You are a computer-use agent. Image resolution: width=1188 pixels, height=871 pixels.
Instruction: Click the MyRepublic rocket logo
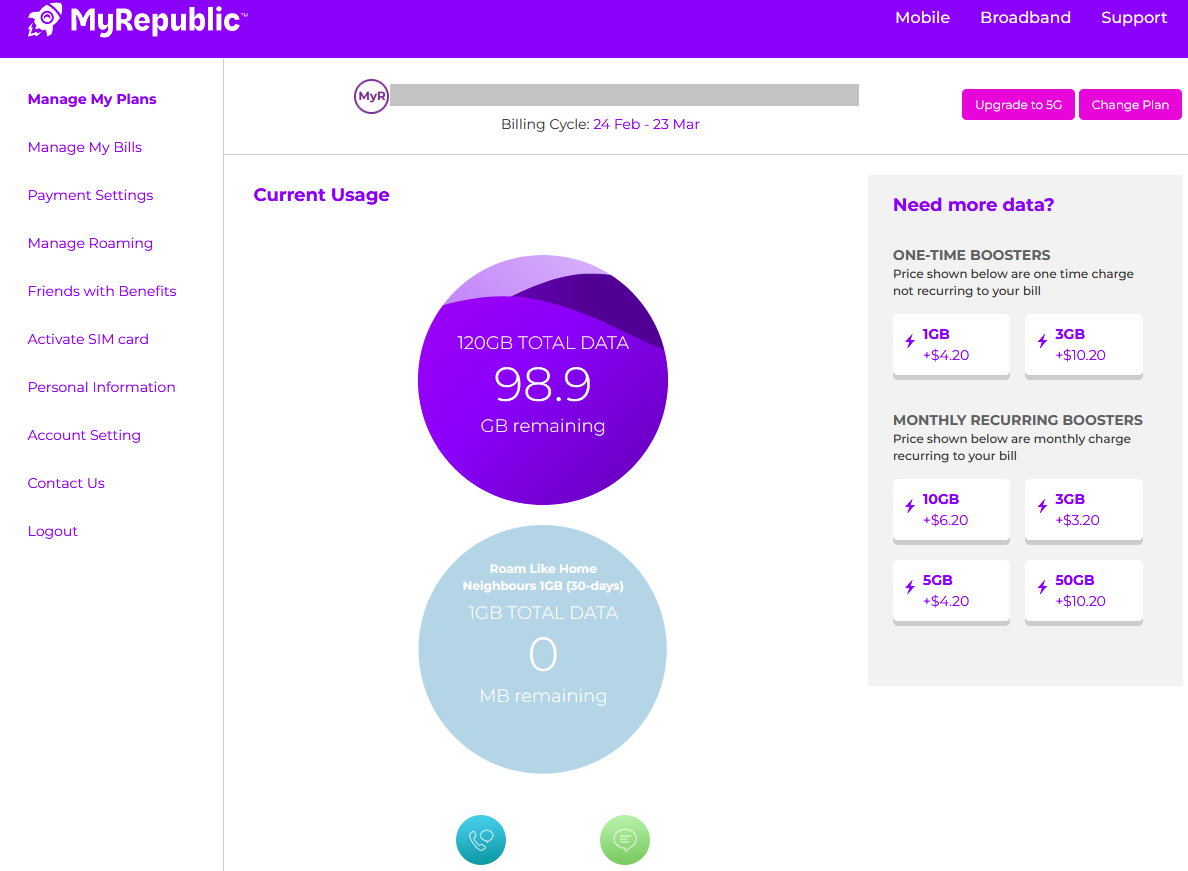pos(137,20)
